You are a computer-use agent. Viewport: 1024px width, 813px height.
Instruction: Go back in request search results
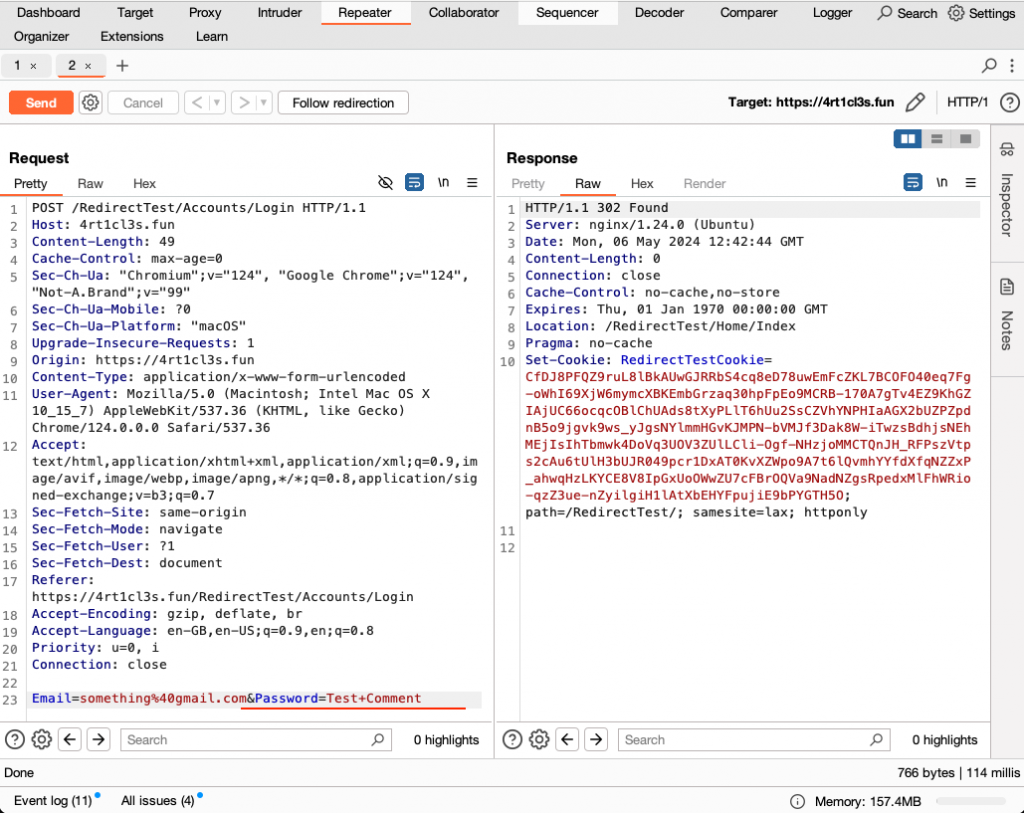click(x=70, y=740)
